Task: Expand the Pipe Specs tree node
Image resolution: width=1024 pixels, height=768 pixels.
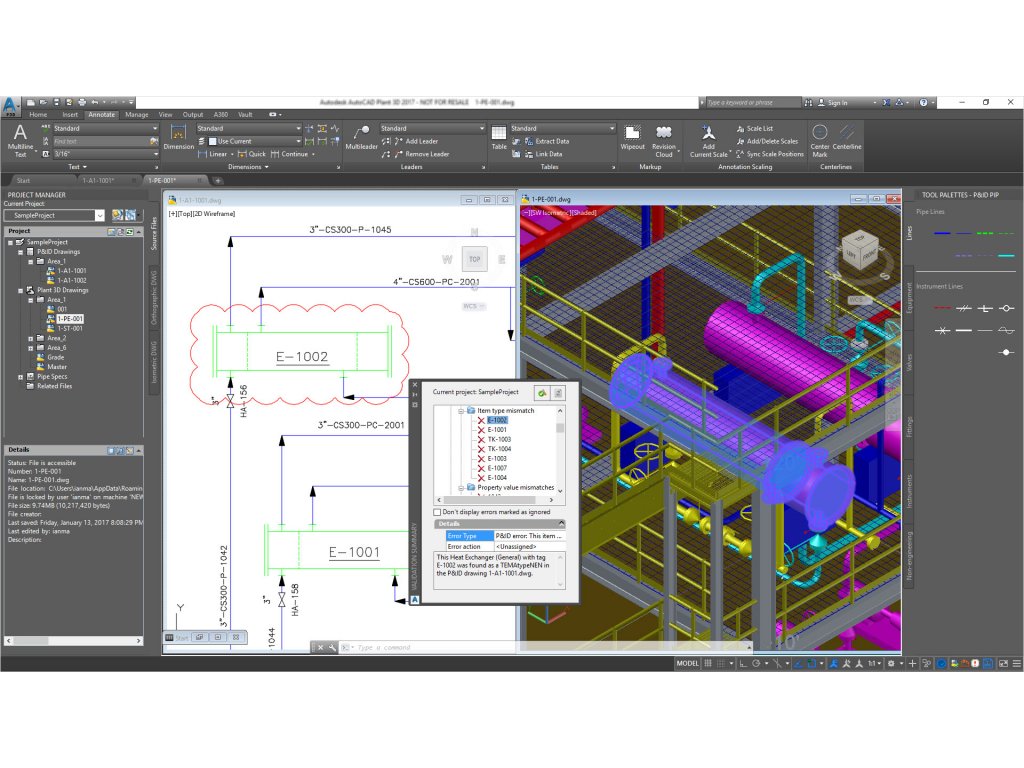Action: (x=20, y=377)
